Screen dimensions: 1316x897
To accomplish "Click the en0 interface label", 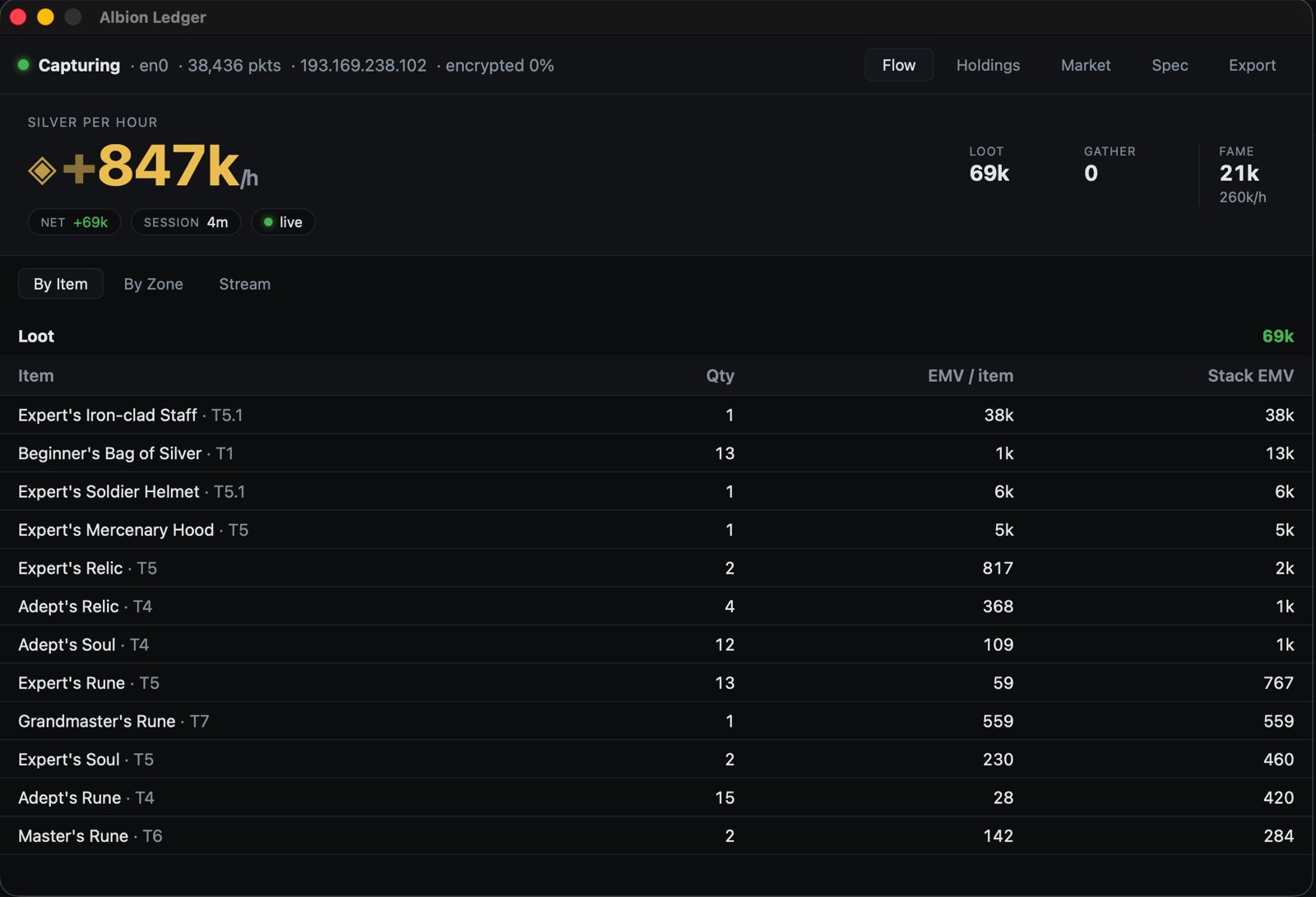I will tap(153, 65).
